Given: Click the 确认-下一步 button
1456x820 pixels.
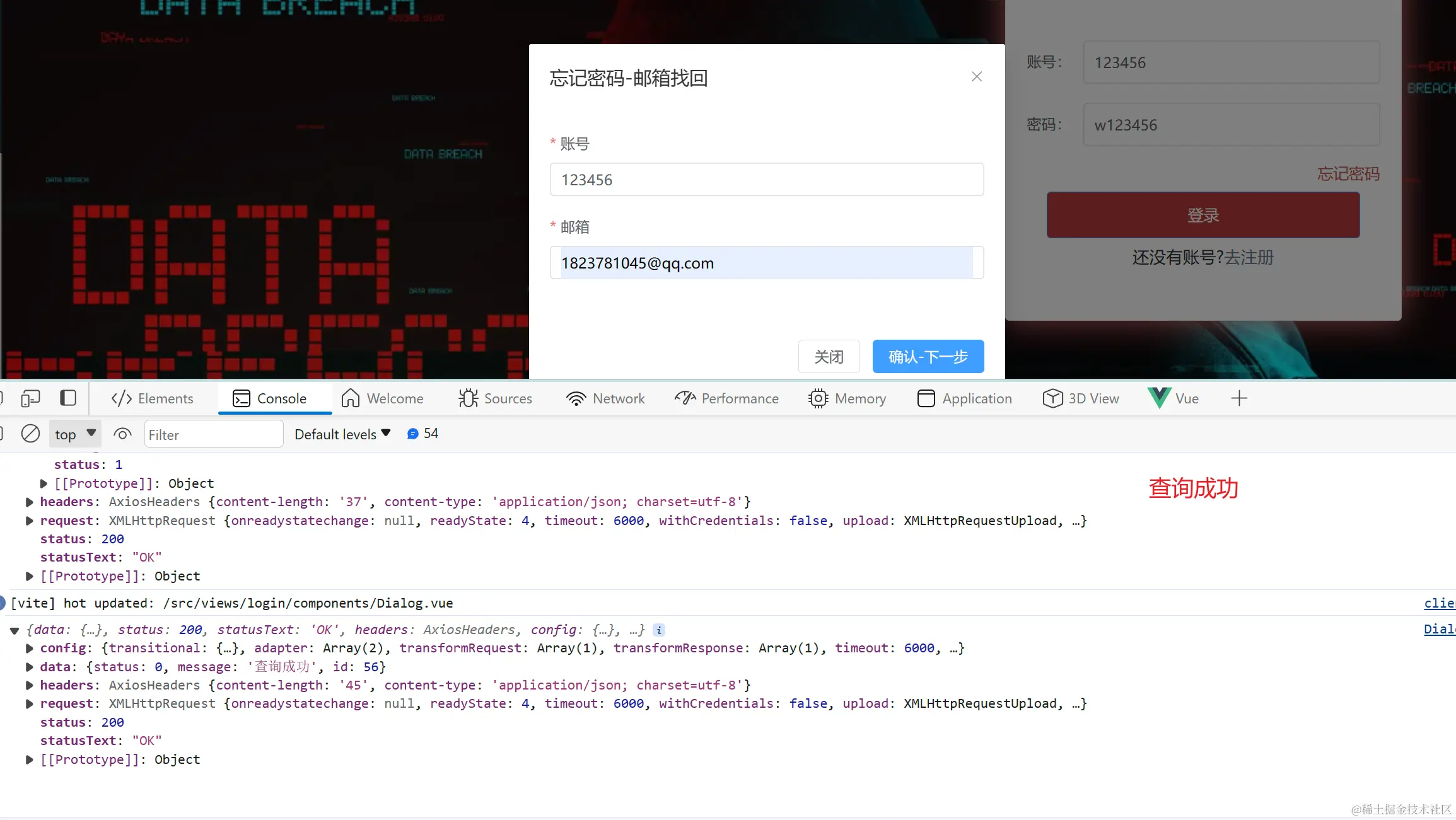Looking at the screenshot, I should pos(928,357).
